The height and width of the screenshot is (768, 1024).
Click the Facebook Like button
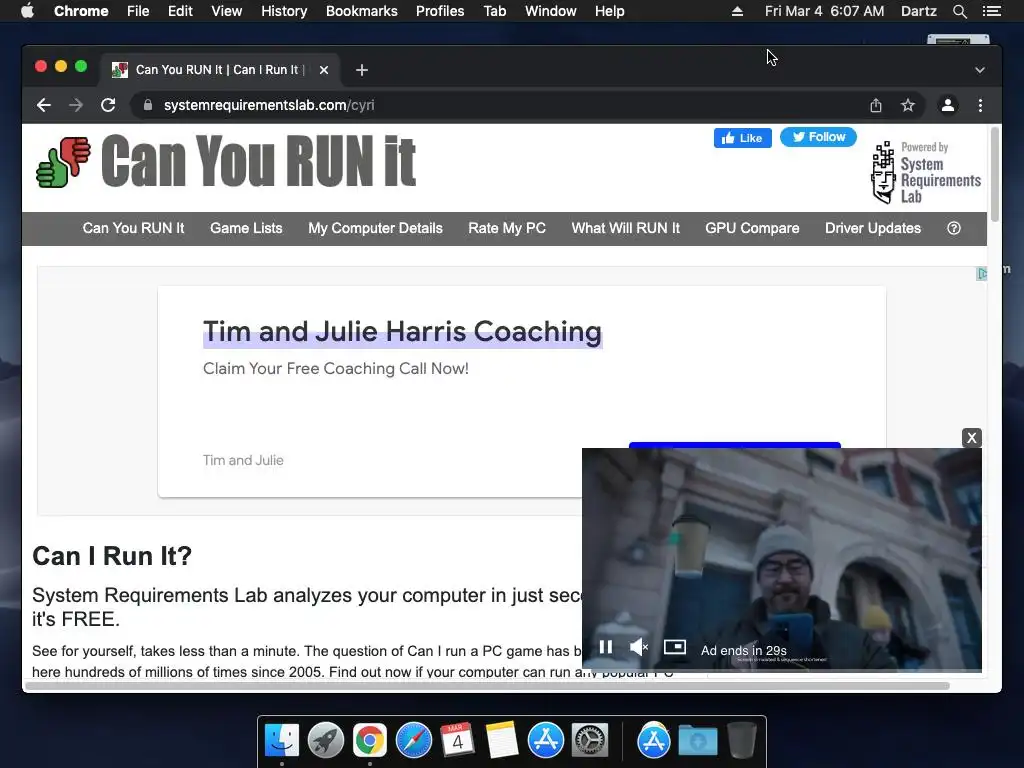click(743, 138)
